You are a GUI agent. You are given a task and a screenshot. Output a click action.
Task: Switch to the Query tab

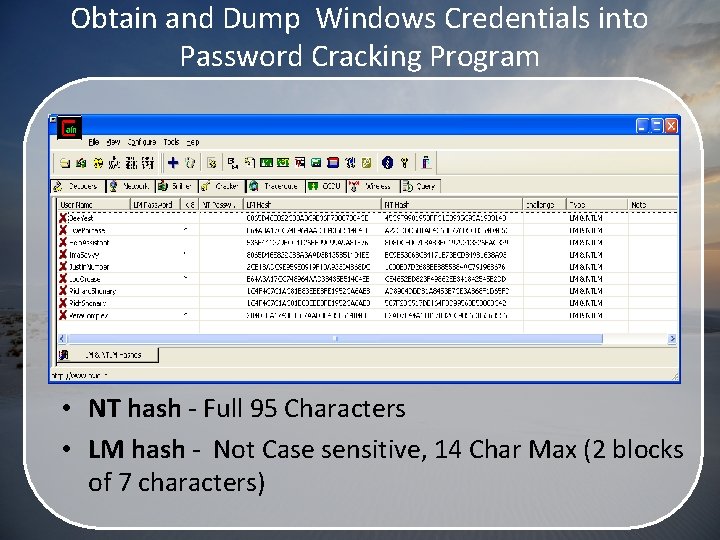pyautogui.click(x=420, y=186)
